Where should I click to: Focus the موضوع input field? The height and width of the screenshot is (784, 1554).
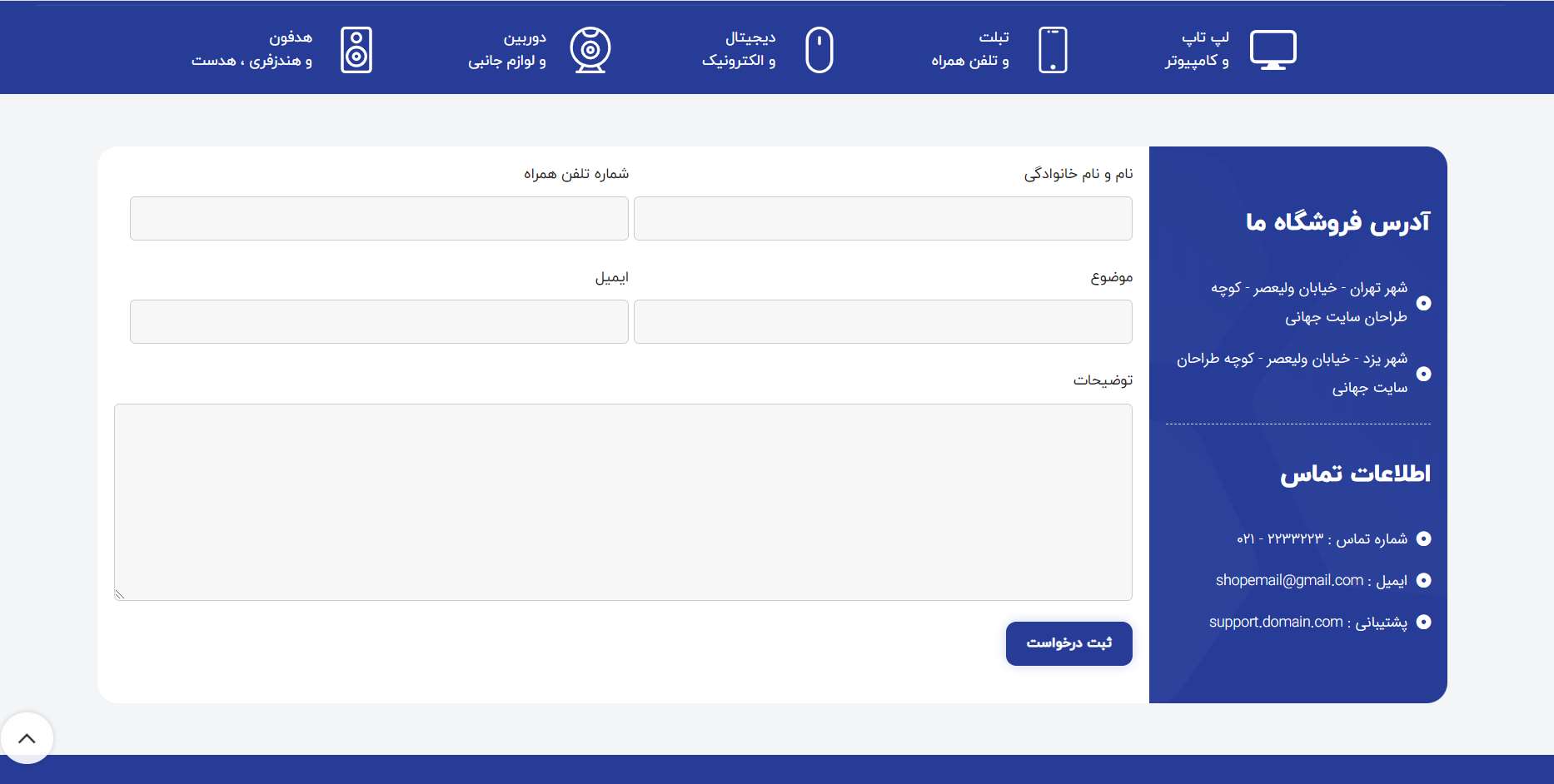pyautogui.click(x=883, y=321)
